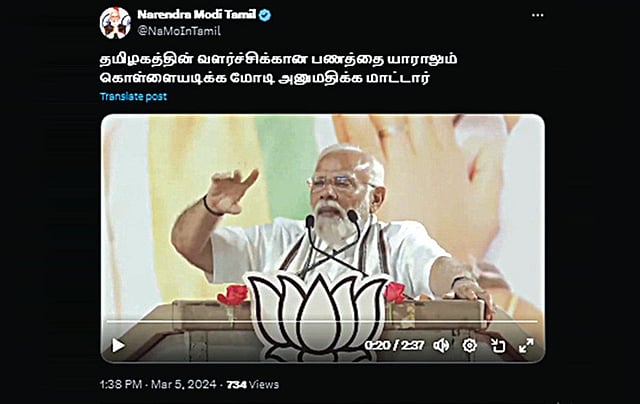Enable picture-in-picture mode for the video
The height and width of the screenshot is (404, 640).
[498, 346]
